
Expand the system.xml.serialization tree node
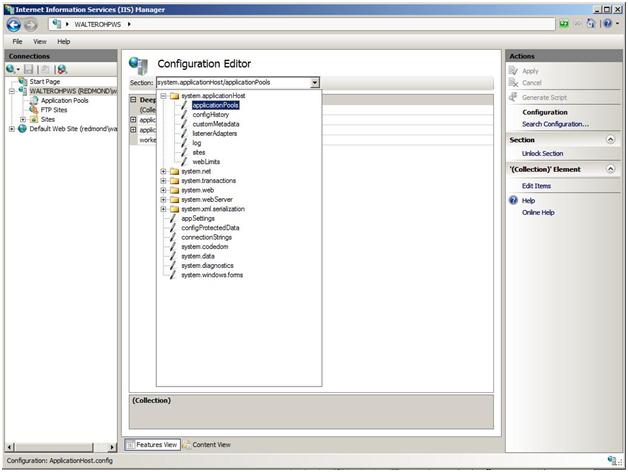pyautogui.click(x=163, y=209)
